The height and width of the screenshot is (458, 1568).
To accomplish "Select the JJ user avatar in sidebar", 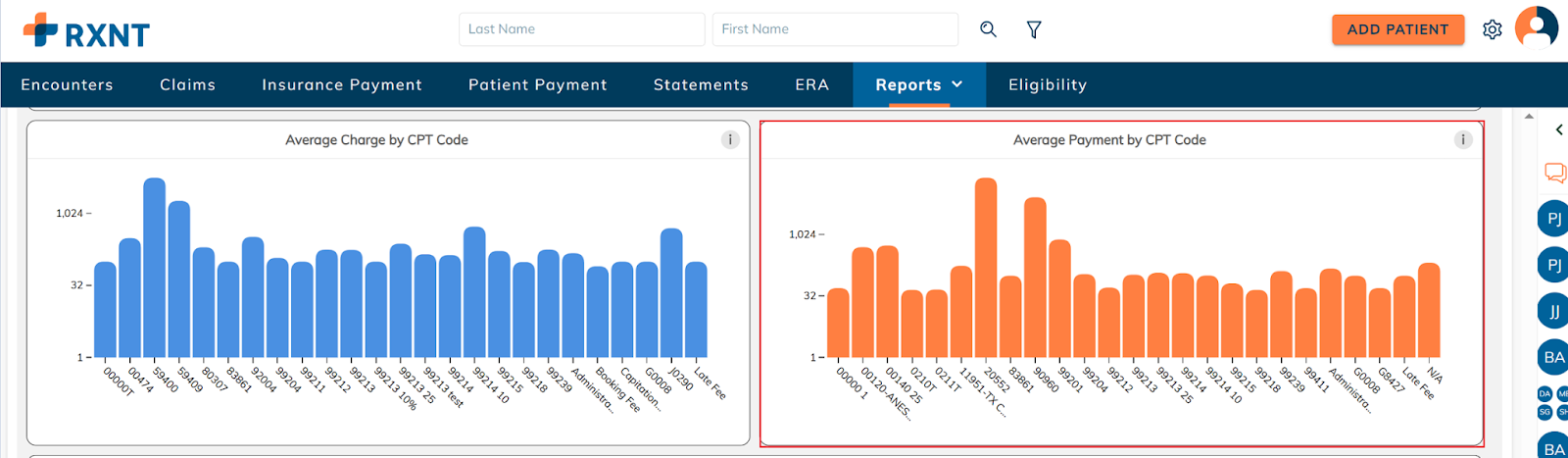I will [1553, 312].
